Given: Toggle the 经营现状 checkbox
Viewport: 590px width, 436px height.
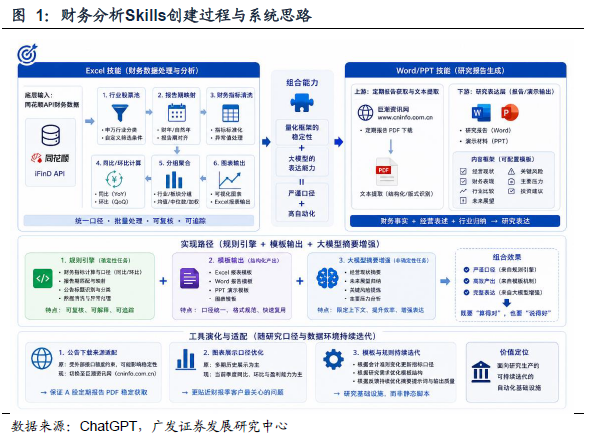Looking at the screenshot, I should [x=463, y=172].
